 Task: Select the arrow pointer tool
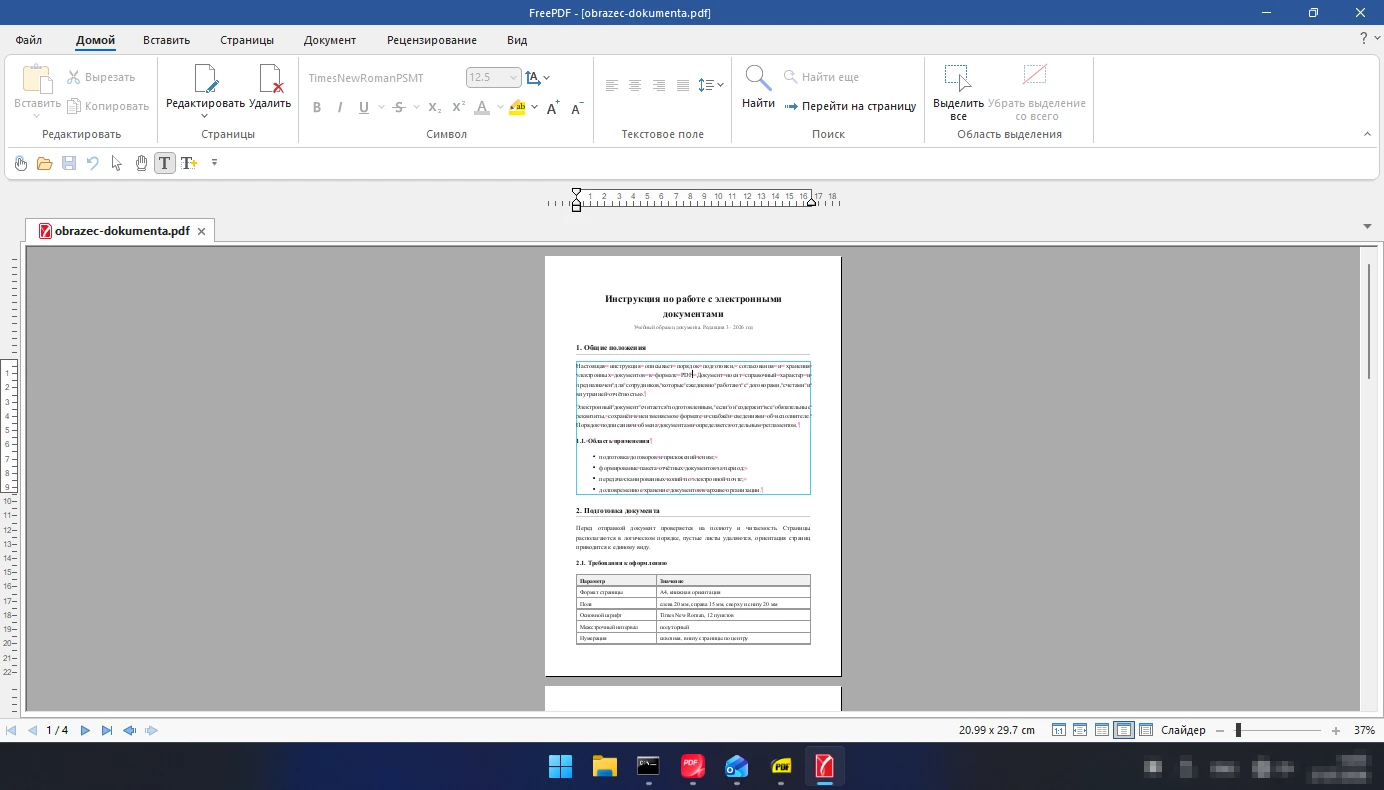[117, 163]
